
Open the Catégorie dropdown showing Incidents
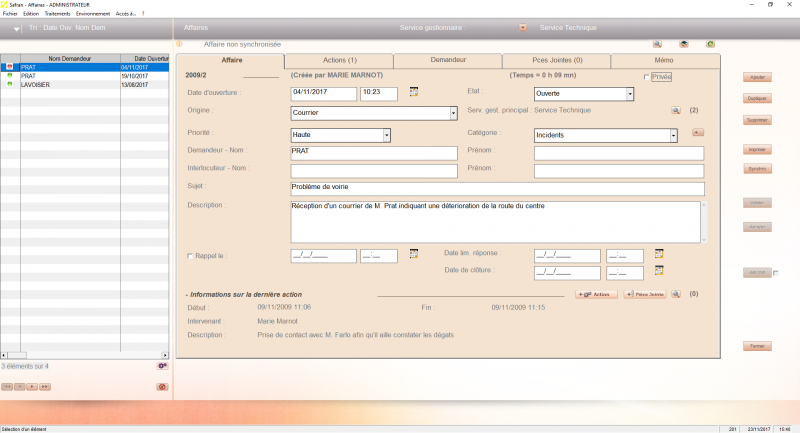[673, 135]
